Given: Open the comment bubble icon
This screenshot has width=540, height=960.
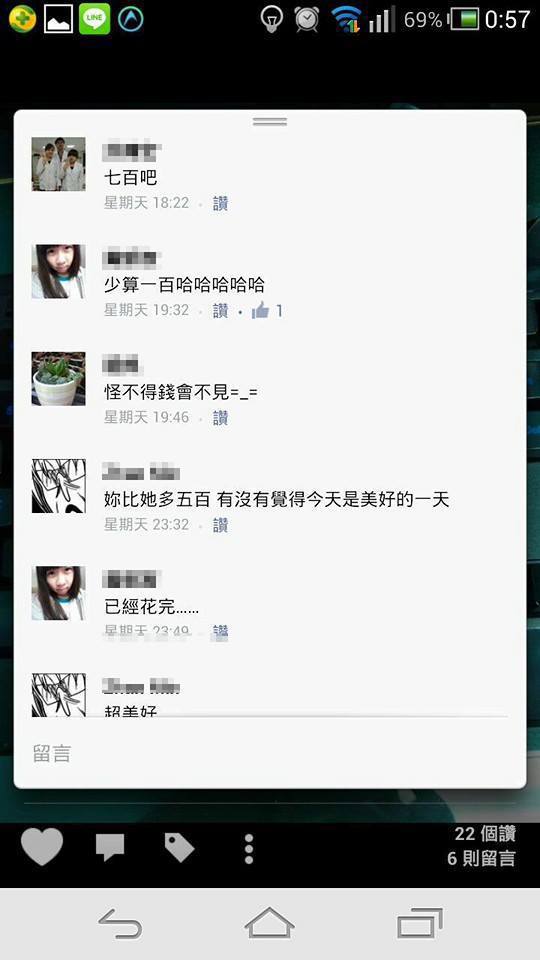Looking at the screenshot, I should (x=110, y=847).
